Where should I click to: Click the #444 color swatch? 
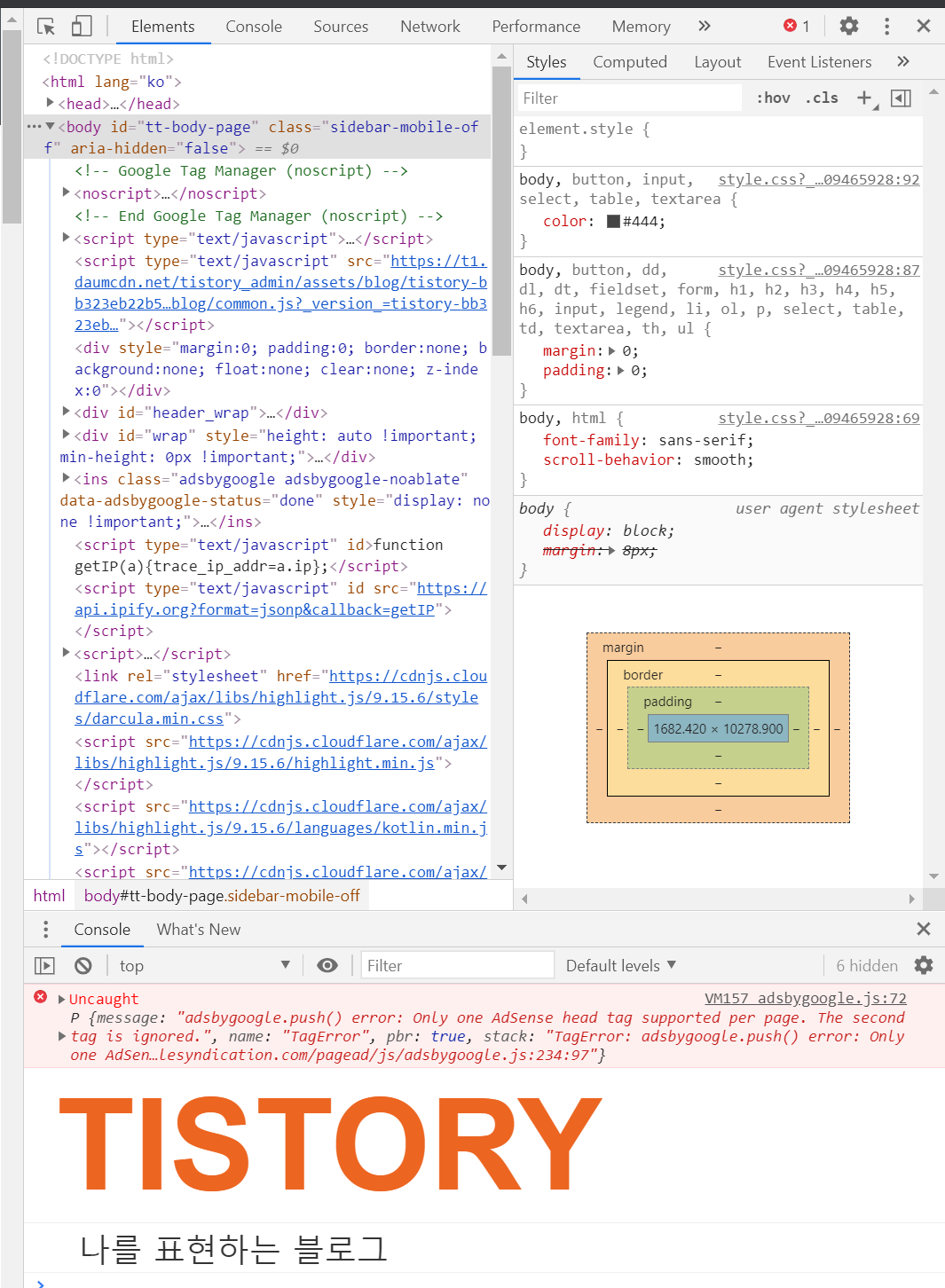pos(613,222)
